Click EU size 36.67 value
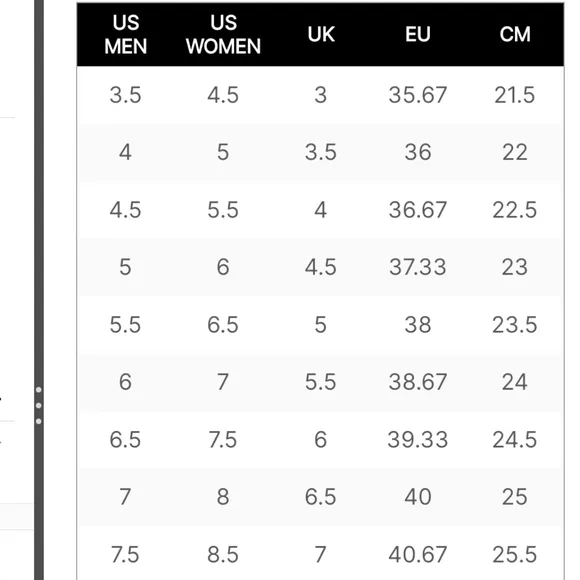The width and height of the screenshot is (580, 580). click(418, 210)
